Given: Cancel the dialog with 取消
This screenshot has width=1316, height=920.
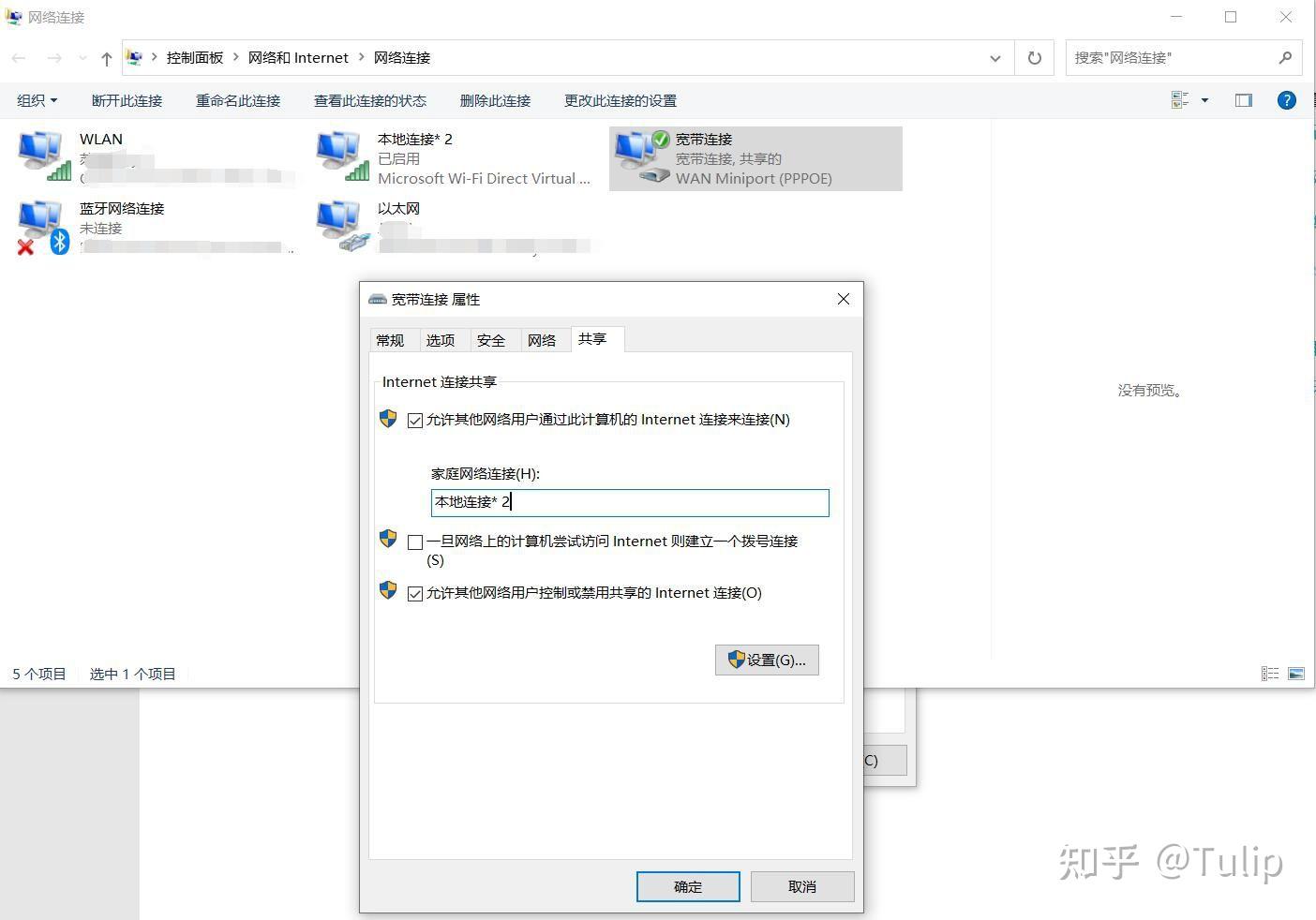Looking at the screenshot, I should [x=802, y=886].
